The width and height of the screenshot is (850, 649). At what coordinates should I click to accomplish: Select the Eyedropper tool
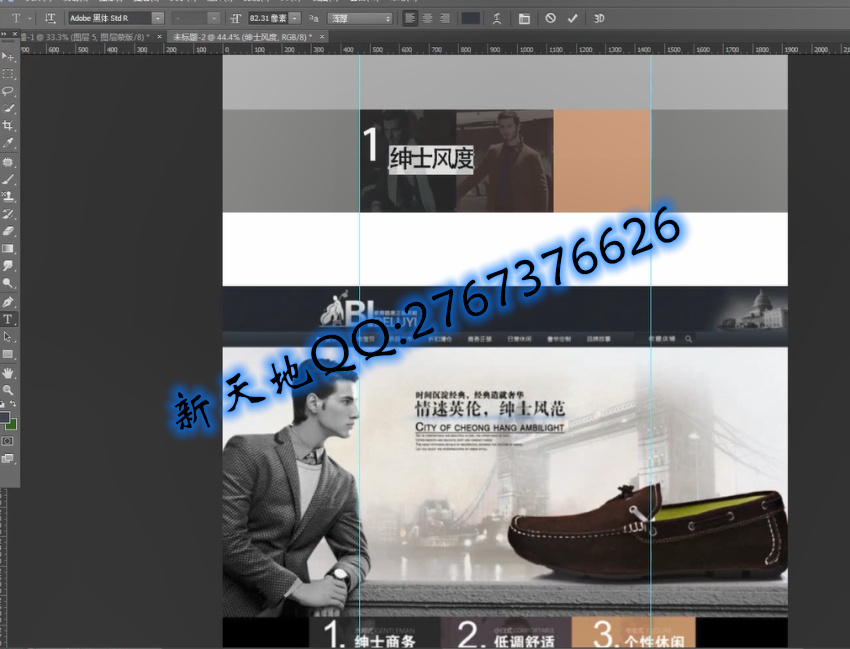8,143
